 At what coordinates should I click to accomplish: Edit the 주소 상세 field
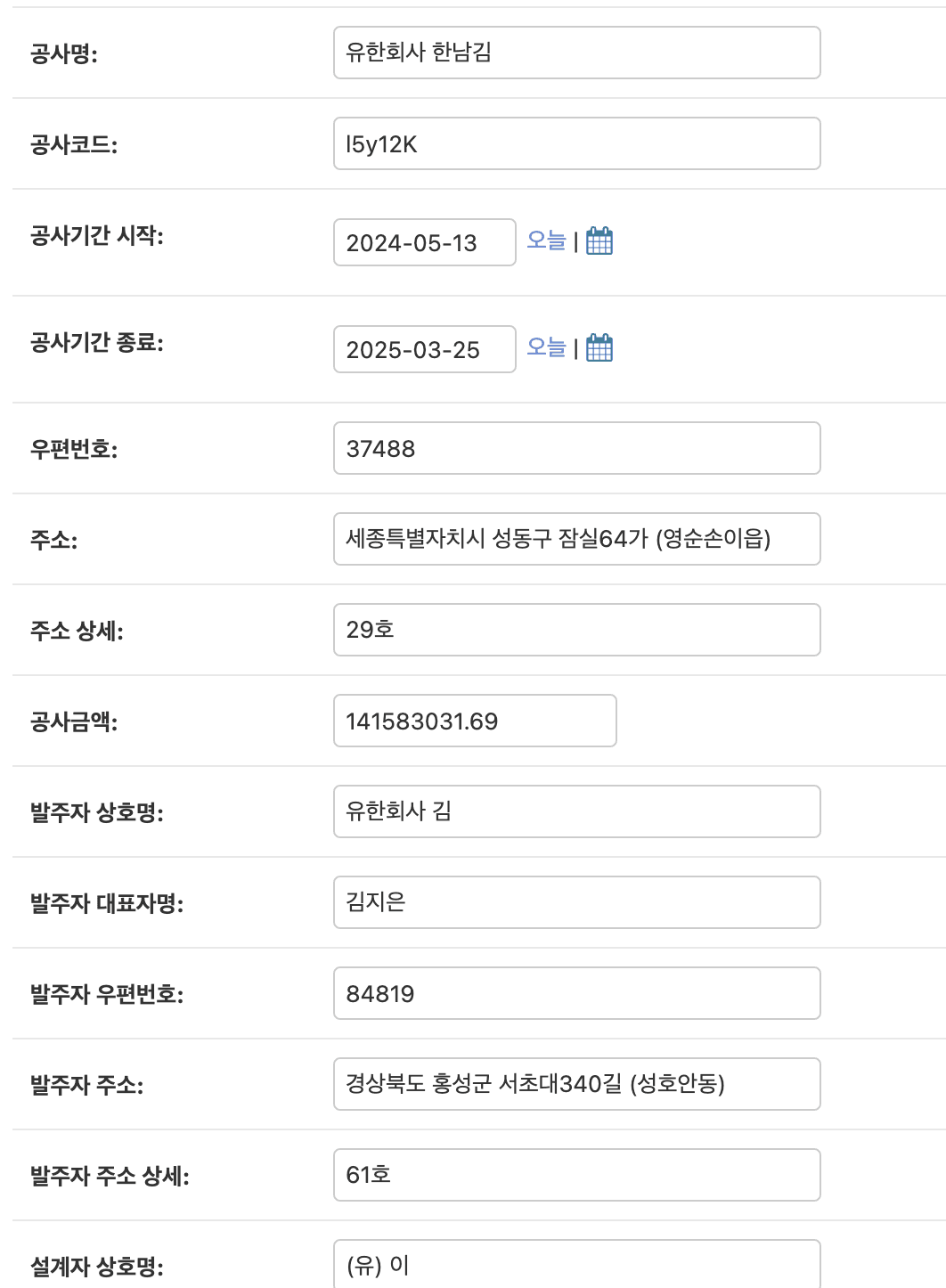point(576,630)
